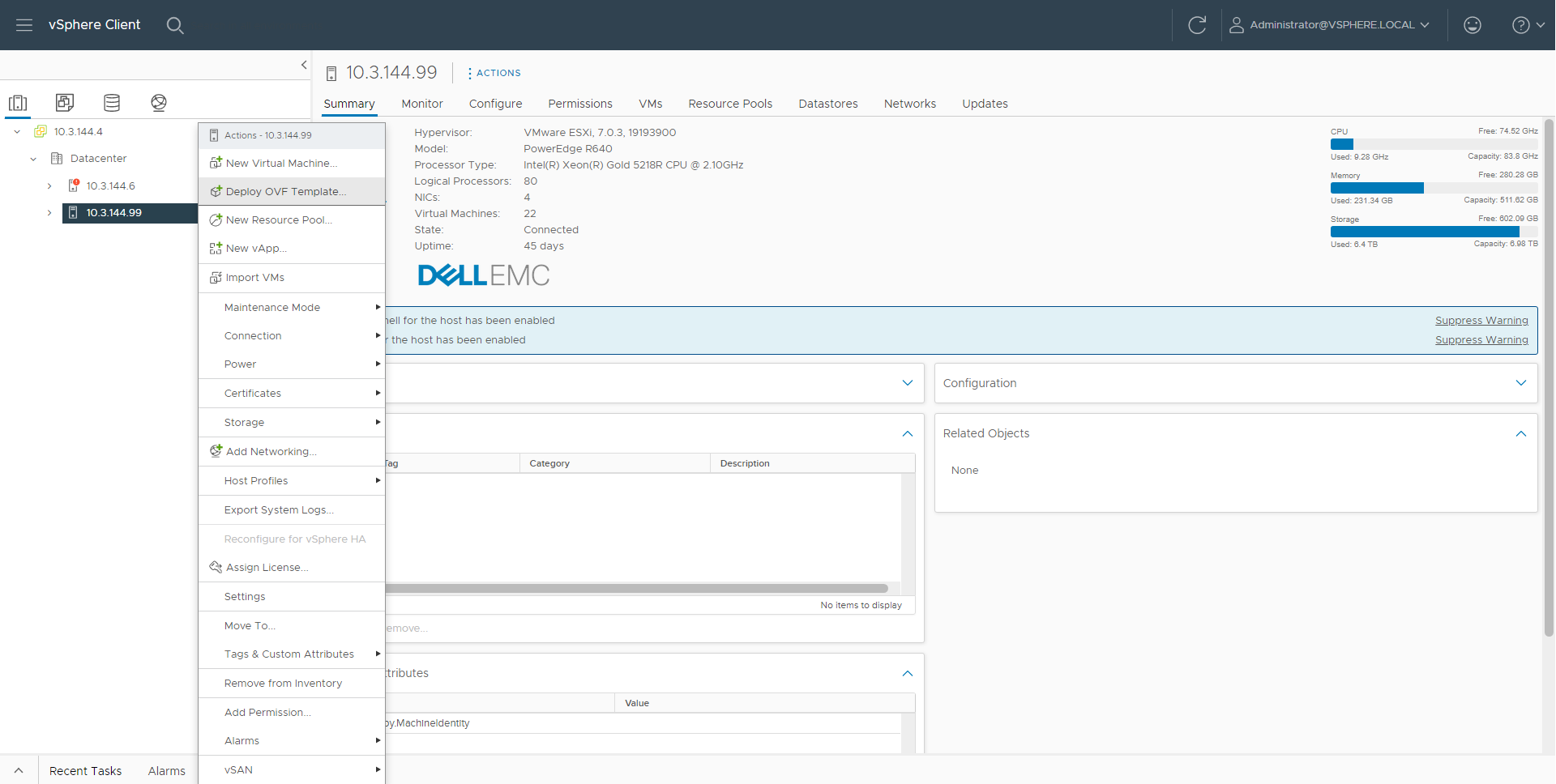Refresh the vSphere Client view
Viewport: 1556px width, 784px height.
[x=1198, y=24]
